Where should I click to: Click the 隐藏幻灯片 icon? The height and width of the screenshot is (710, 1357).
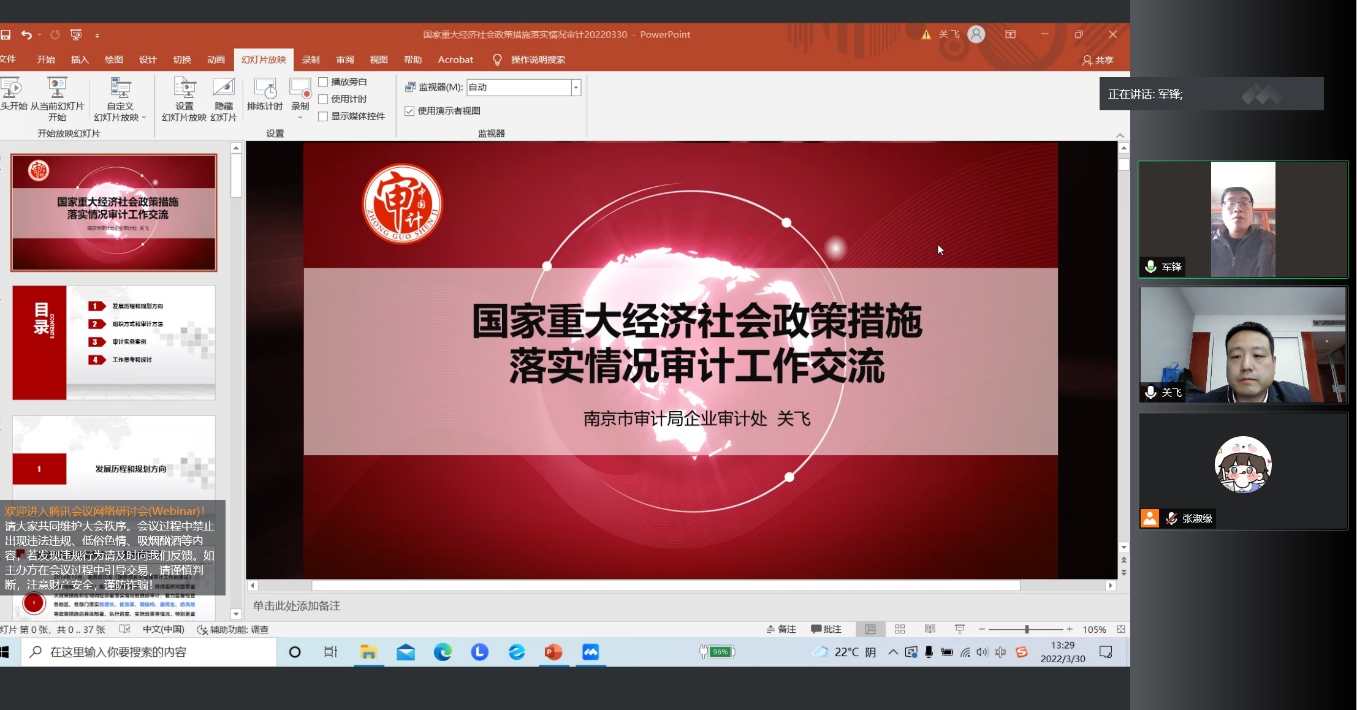point(224,99)
